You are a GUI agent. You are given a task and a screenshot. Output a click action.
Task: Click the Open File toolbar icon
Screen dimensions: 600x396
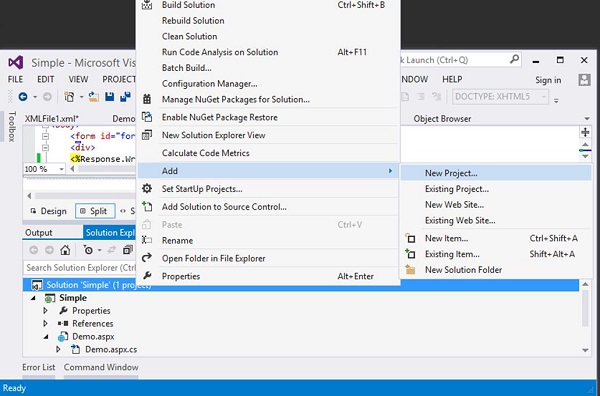(x=94, y=97)
